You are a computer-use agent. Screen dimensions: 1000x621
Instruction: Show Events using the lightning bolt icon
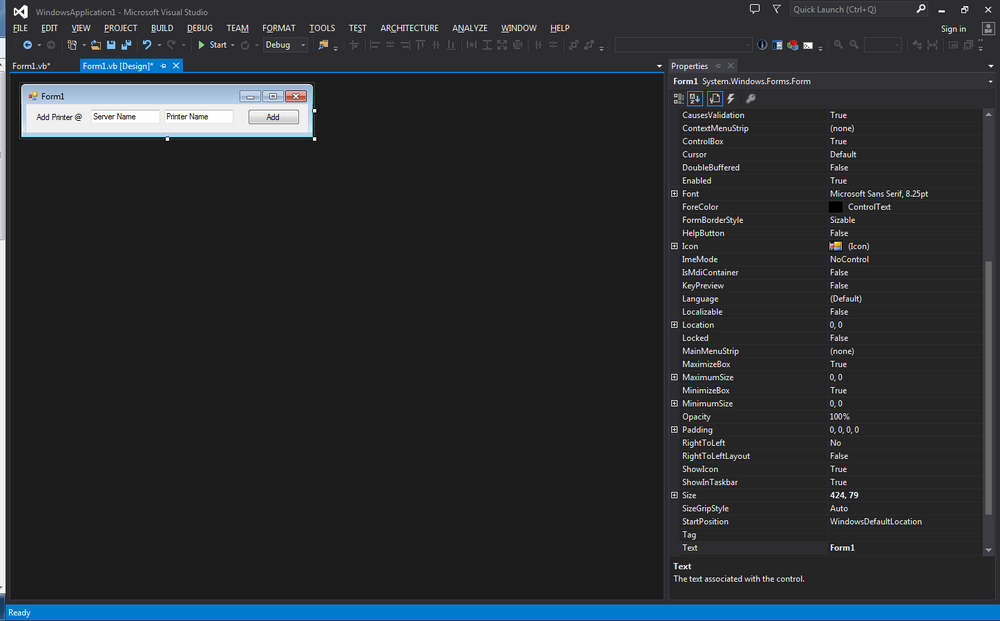tap(731, 98)
